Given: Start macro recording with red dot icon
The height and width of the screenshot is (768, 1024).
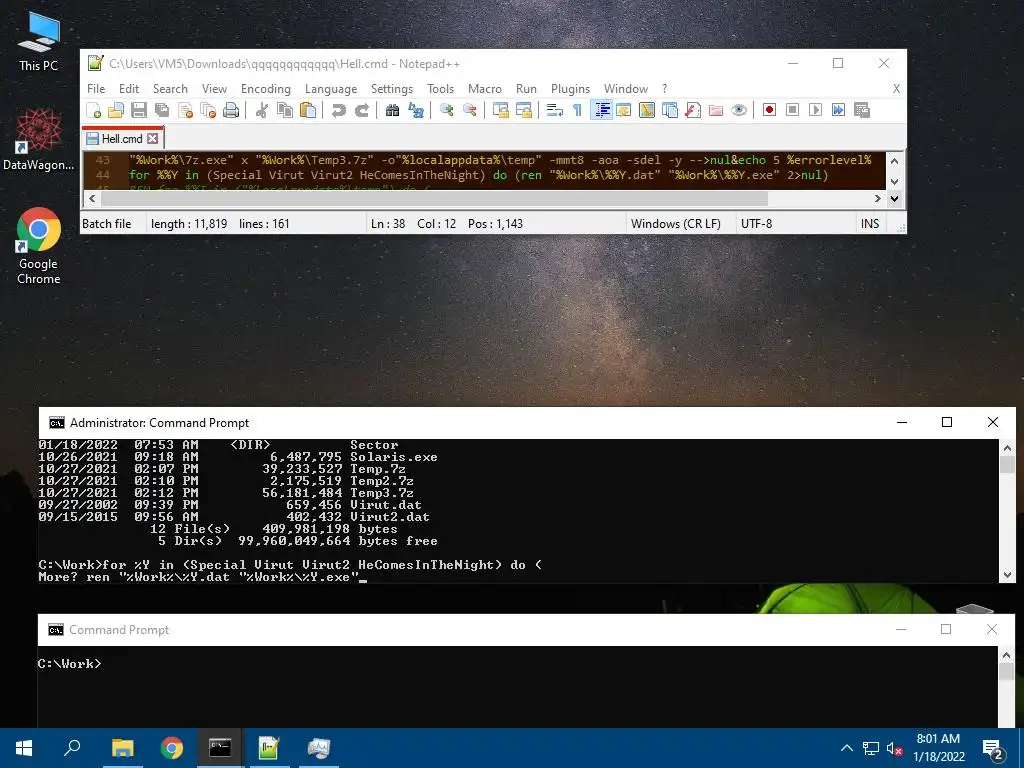Looking at the screenshot, I should [x=769, y=110].
